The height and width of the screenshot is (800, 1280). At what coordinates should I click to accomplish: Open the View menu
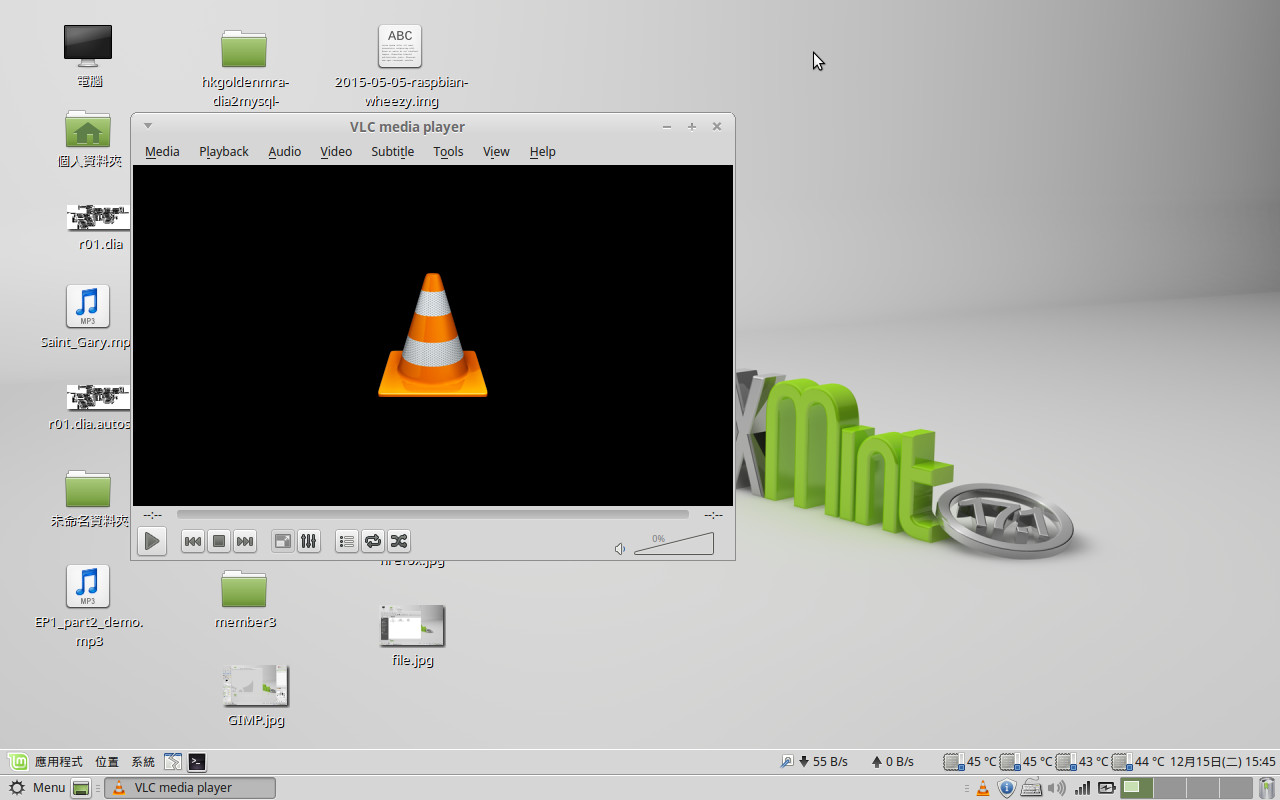click(x=496, y=152)
